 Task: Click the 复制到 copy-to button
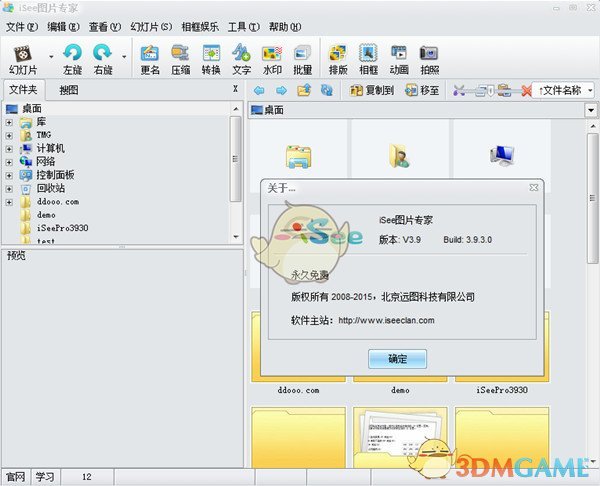coord(372,90)
